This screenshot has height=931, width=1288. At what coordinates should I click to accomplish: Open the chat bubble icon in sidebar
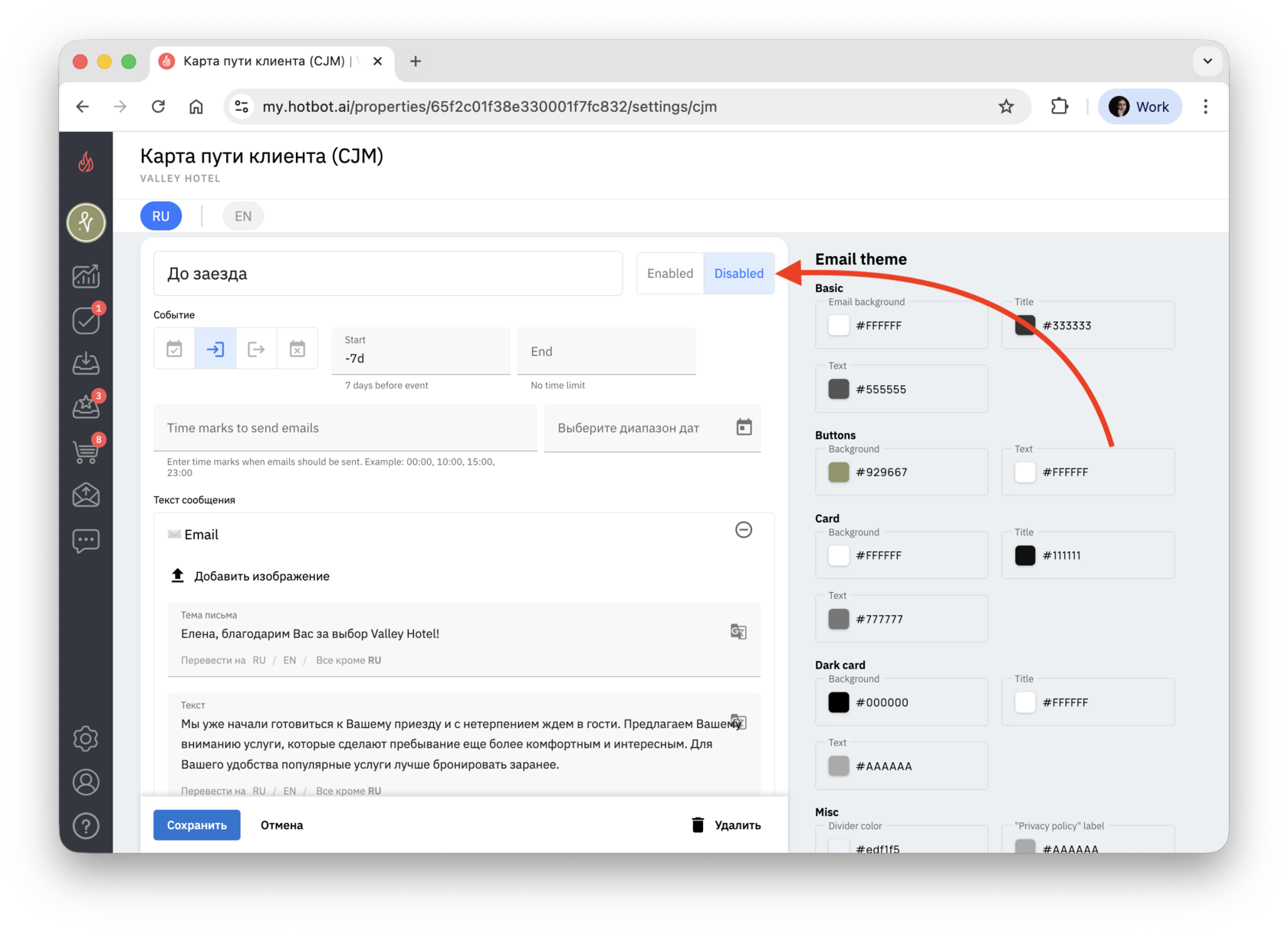click(x=86, y=541)
